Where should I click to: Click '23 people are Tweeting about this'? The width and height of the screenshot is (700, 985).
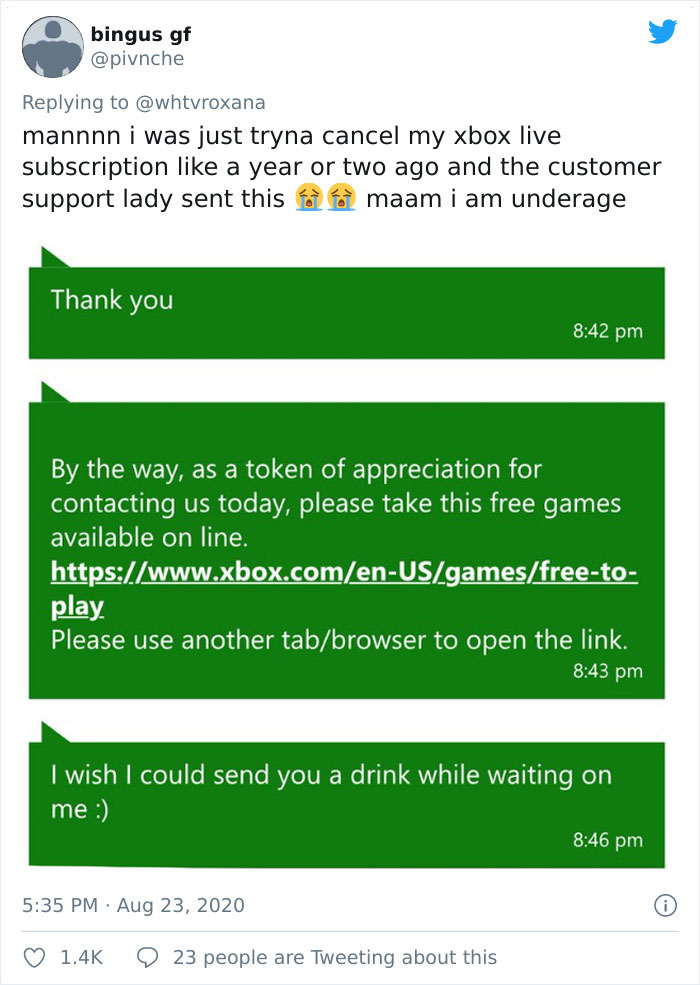click(334, 957)
